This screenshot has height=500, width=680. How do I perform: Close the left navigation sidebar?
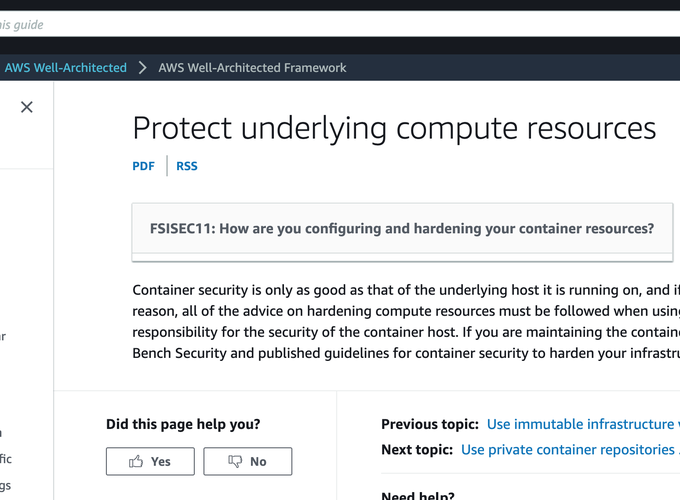point(27,107)
